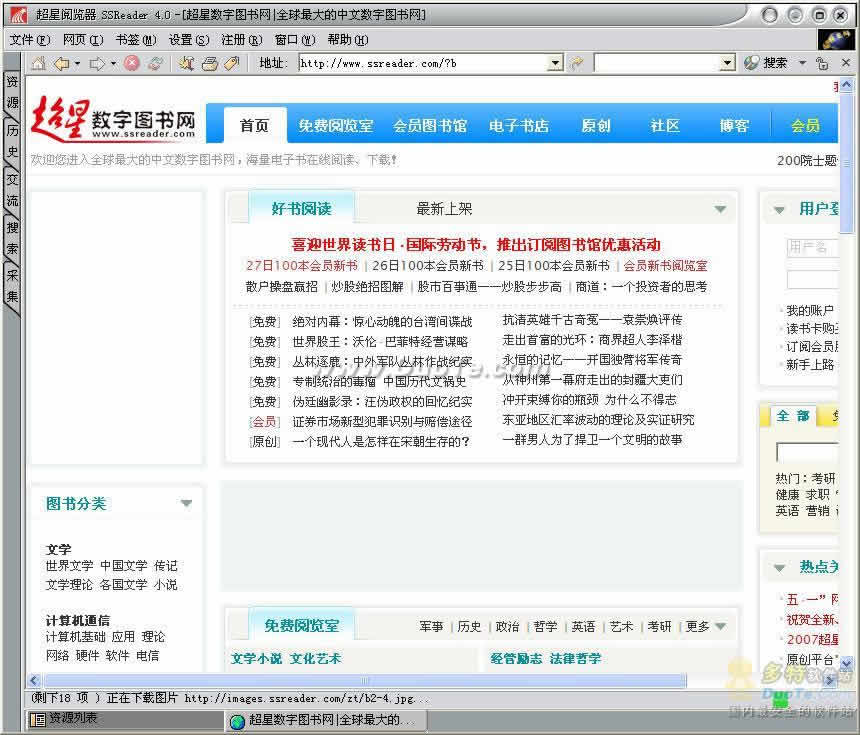
Task: Click the Home icon in the toolbar
Action: 38,64
